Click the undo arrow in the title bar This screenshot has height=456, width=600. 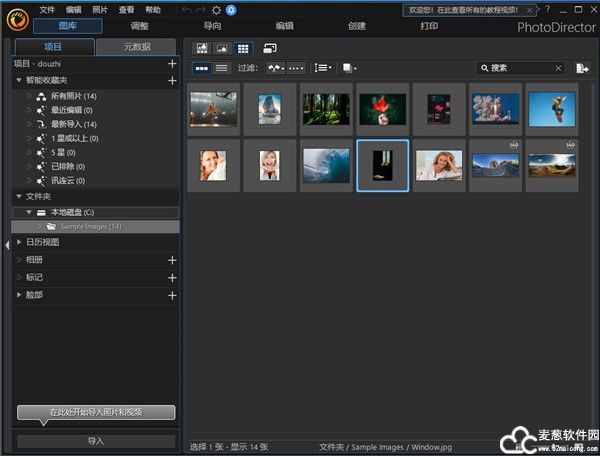187,9
